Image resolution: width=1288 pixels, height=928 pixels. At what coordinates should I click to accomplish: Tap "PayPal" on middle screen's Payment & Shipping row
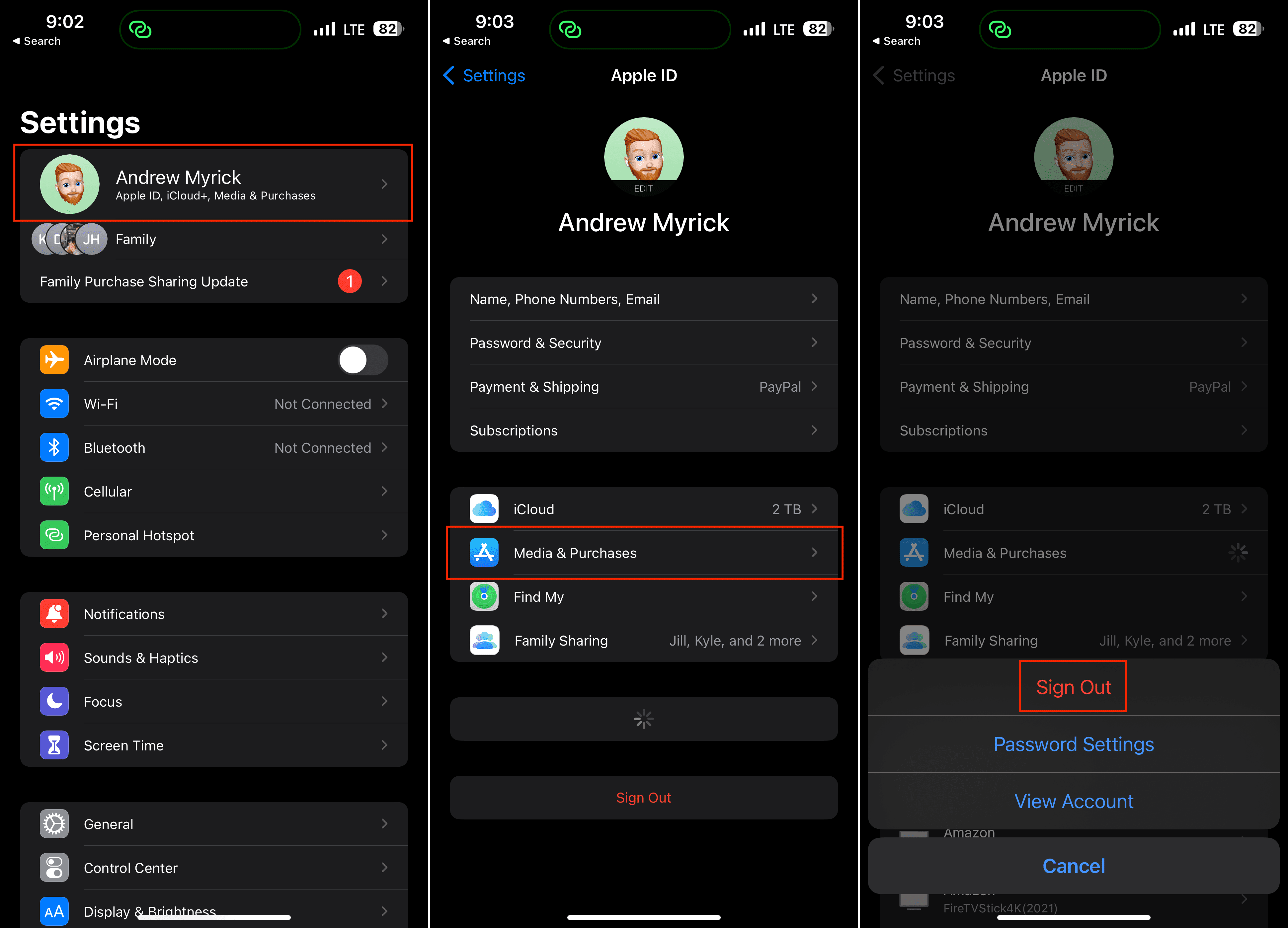point(780,387)
